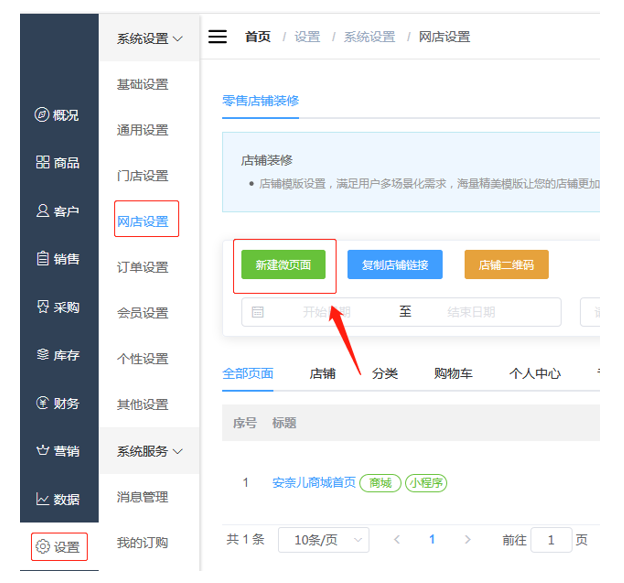Click the 小程序 tag
The height and width of the screenshot is (583, 624).
pos(426,483)
